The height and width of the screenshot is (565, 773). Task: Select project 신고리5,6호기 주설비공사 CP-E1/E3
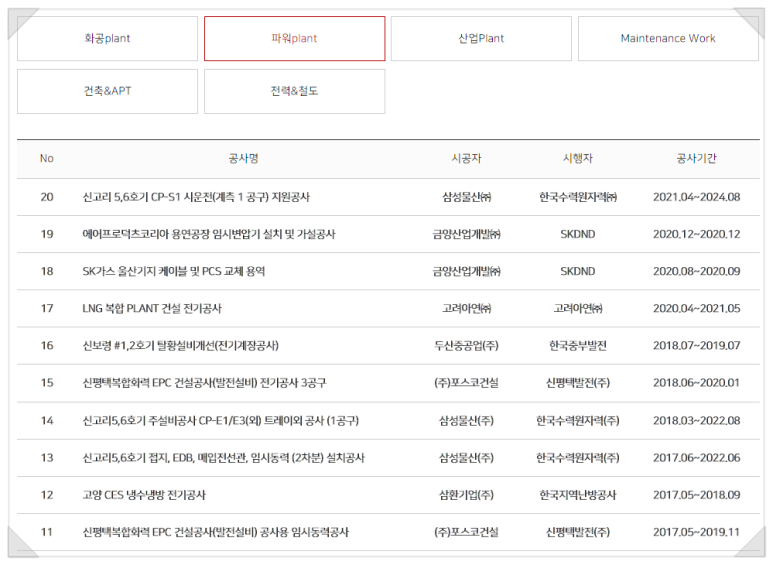[x=220, y=421]
